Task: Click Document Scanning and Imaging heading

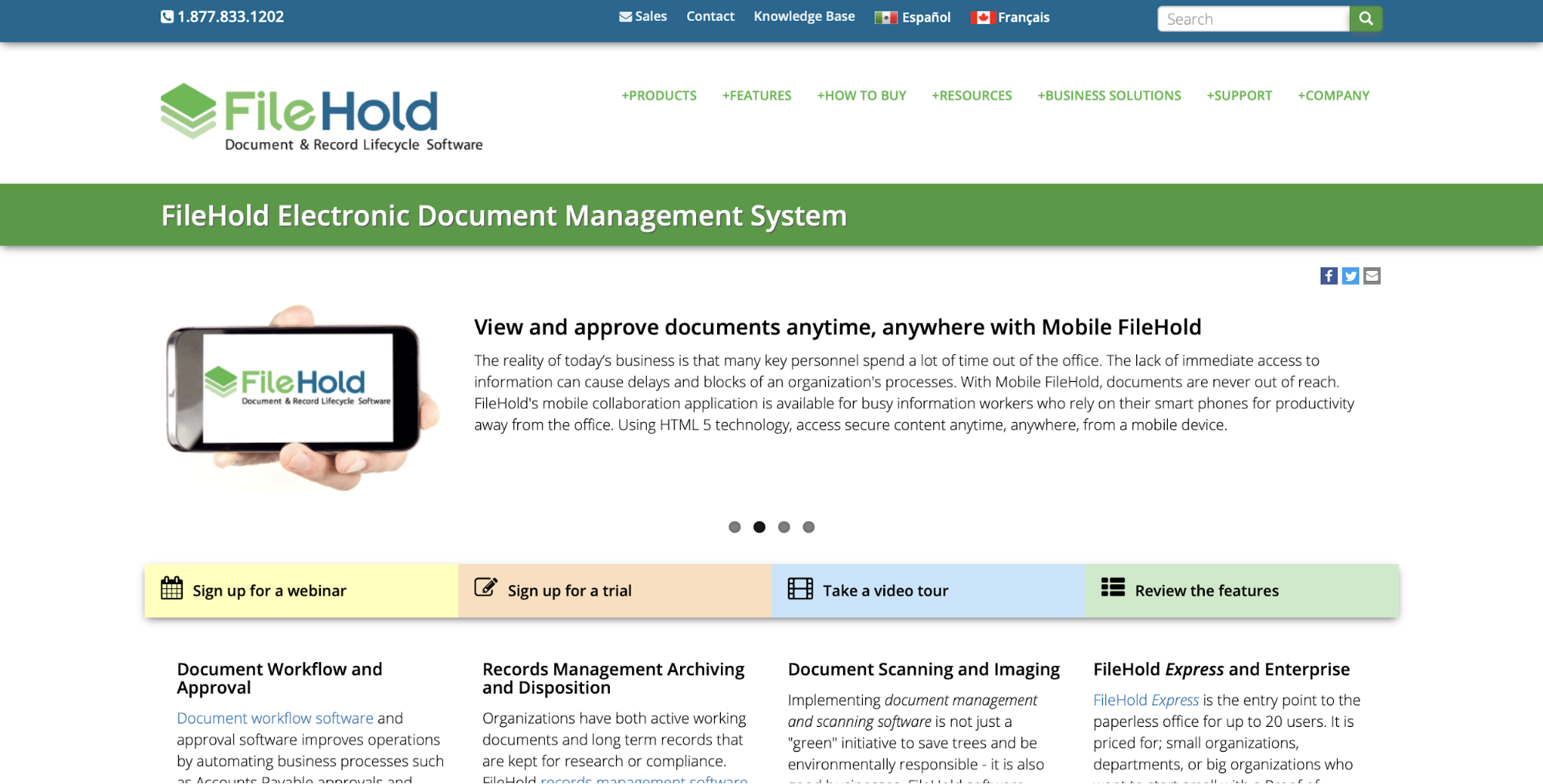Action: (924, 669)
